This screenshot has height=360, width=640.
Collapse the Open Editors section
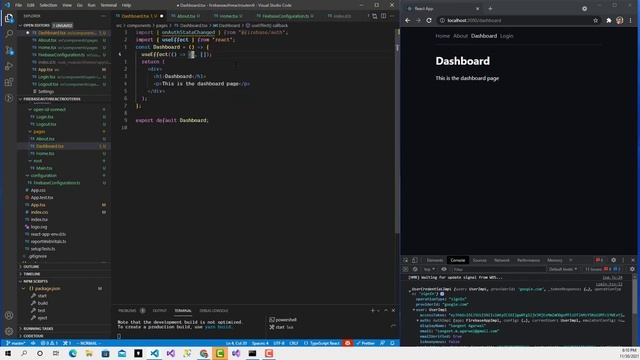click(x=63, y=25)
